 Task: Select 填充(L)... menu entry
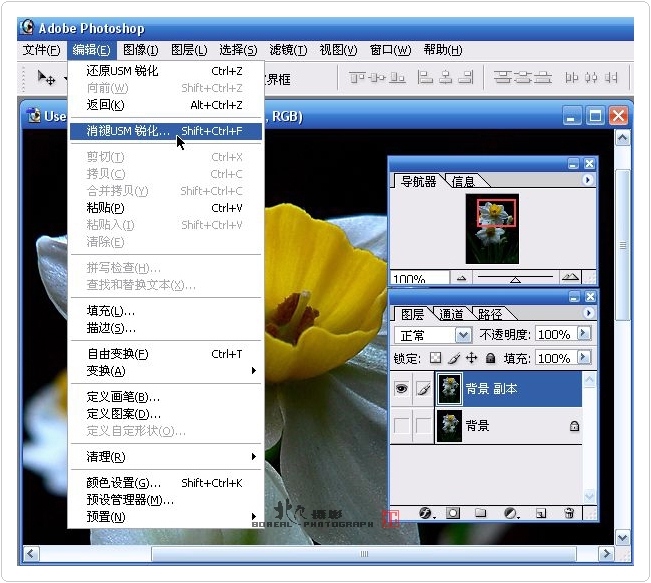[166, 311]
